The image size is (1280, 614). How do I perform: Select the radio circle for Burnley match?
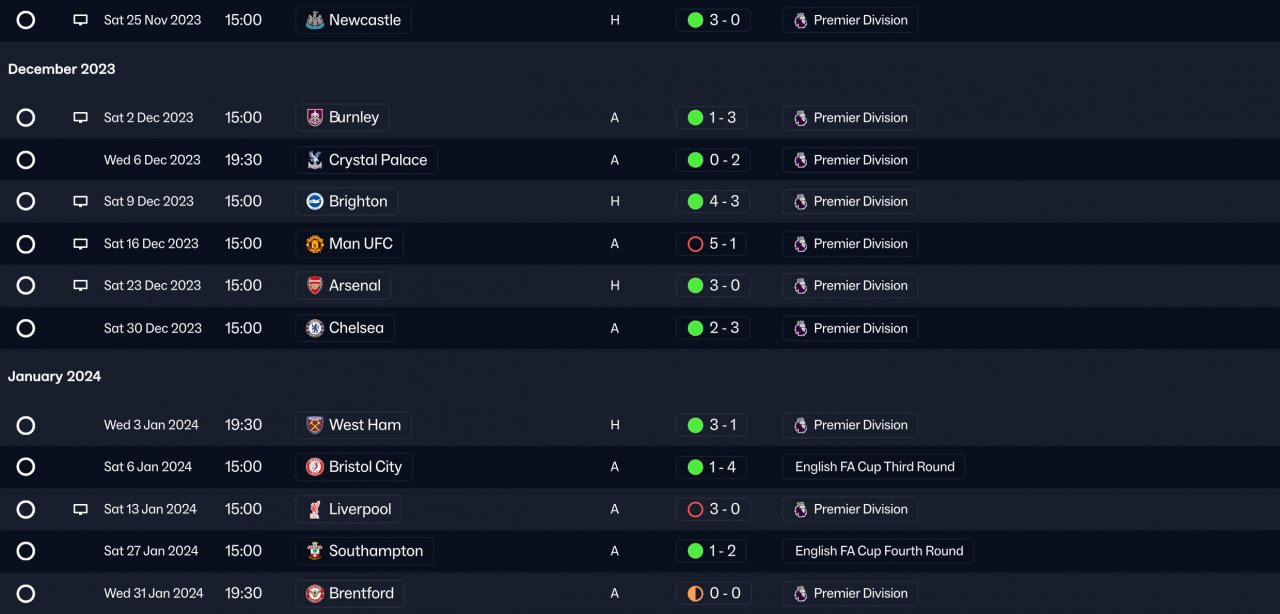(x=26, y=118)
